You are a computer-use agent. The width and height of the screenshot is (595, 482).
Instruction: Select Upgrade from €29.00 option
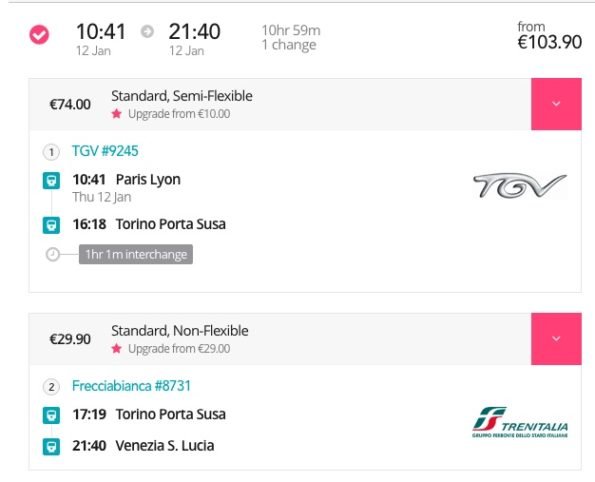click(x=179, y=349)
